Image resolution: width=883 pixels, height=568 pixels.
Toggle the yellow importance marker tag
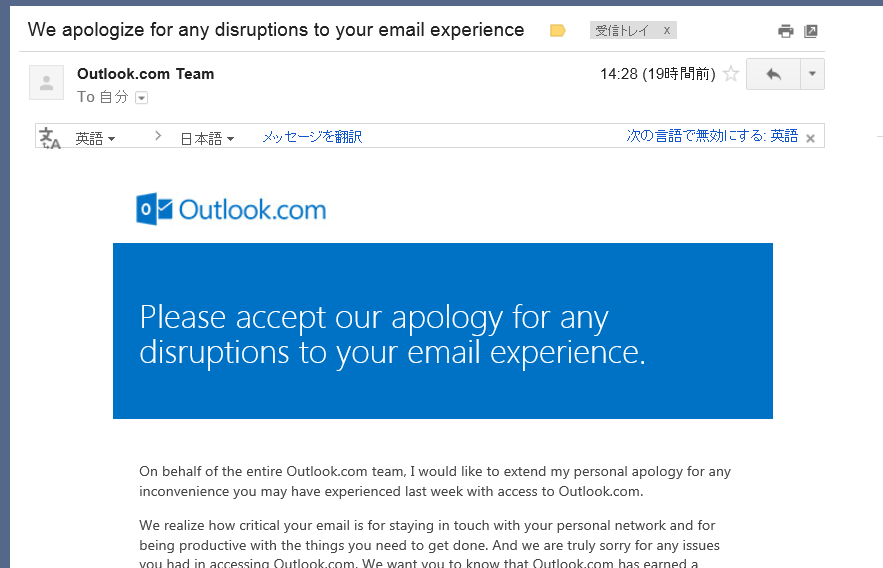(x=558, y=30)
